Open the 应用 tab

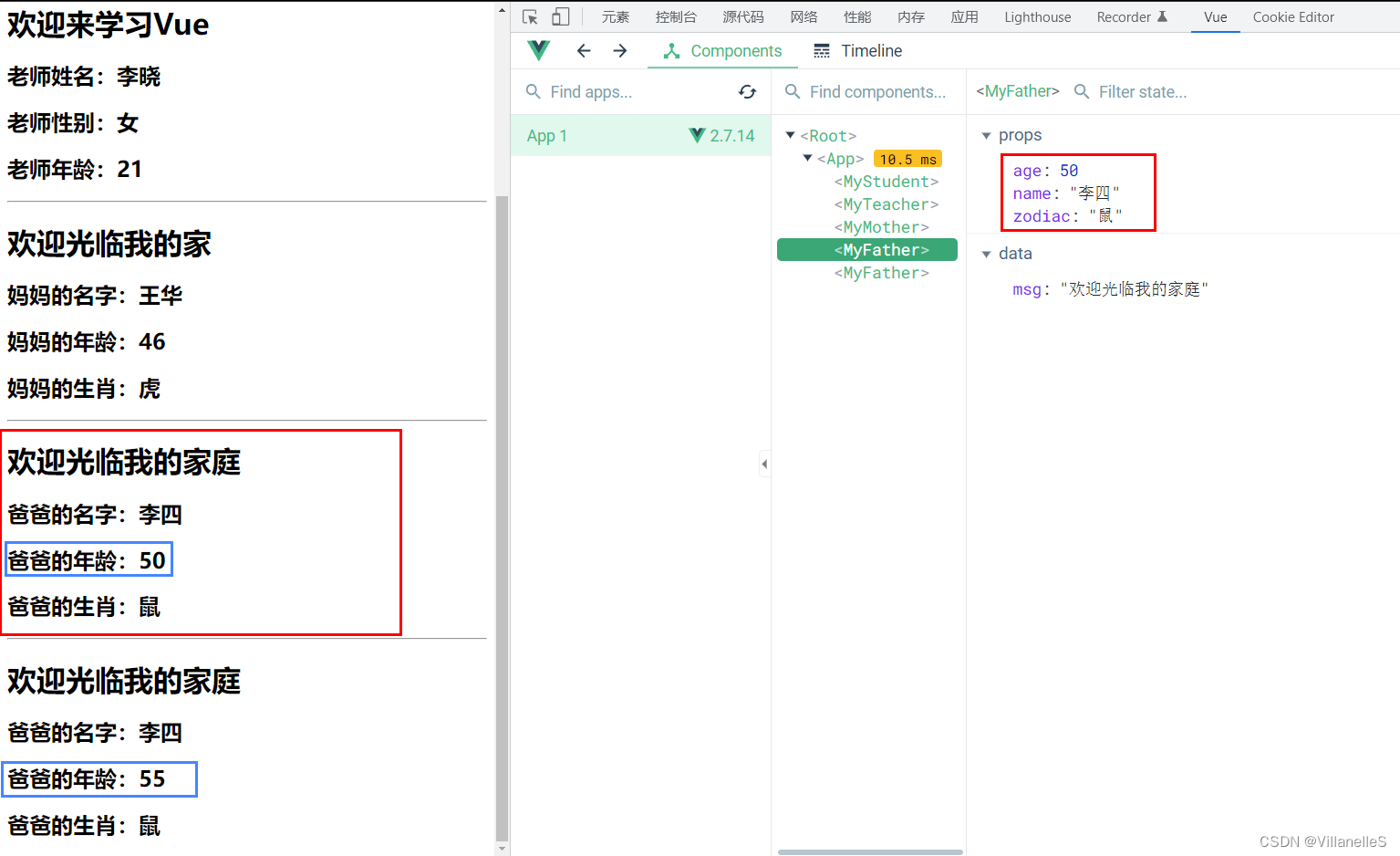[x=965, y=16]
